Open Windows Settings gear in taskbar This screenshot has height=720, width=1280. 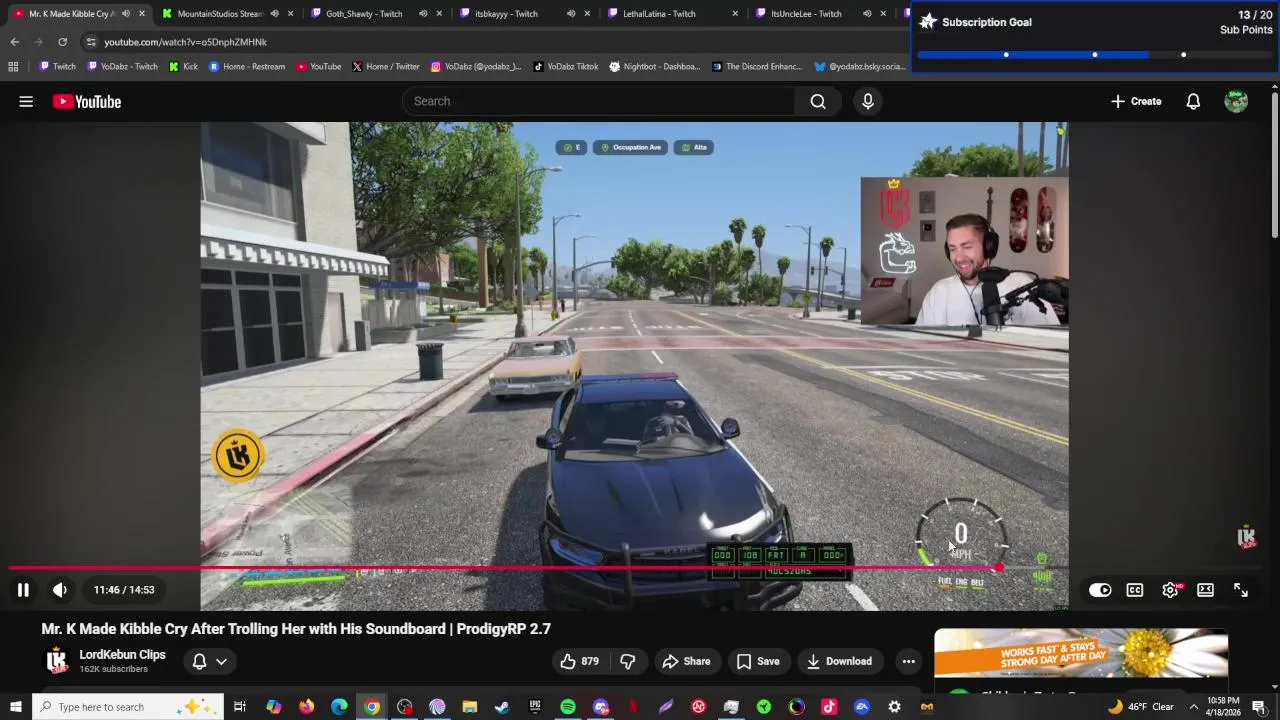tap(894, 707)
